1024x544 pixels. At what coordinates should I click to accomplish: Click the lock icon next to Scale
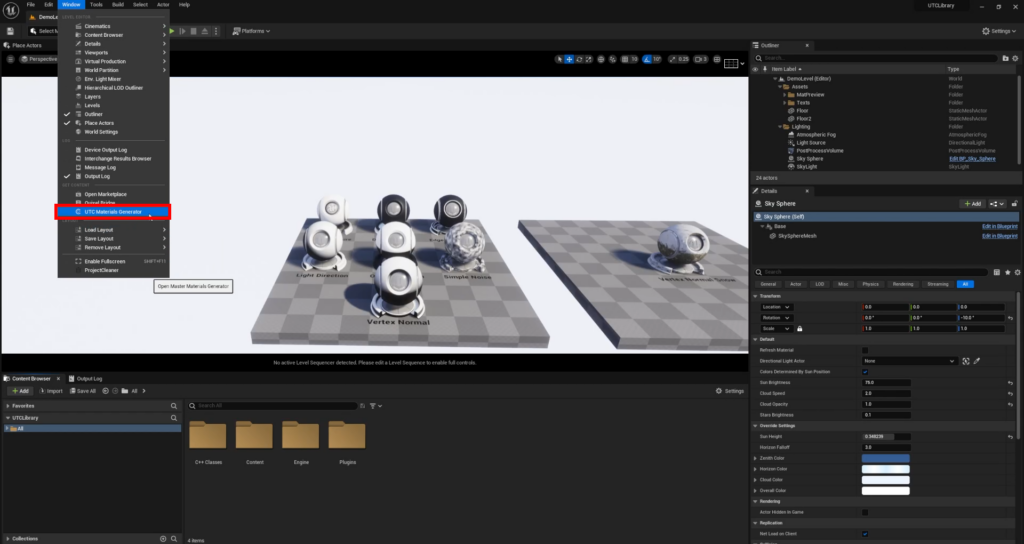800,329
